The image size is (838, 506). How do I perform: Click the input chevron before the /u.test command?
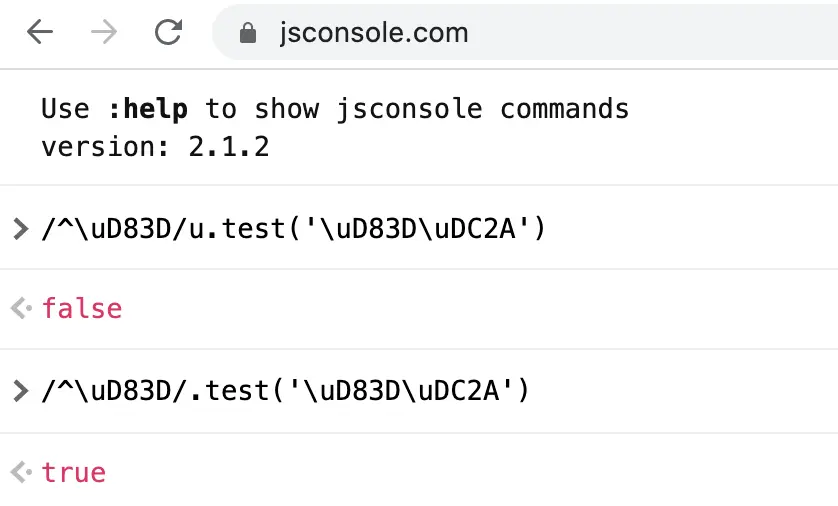[20, 229]
